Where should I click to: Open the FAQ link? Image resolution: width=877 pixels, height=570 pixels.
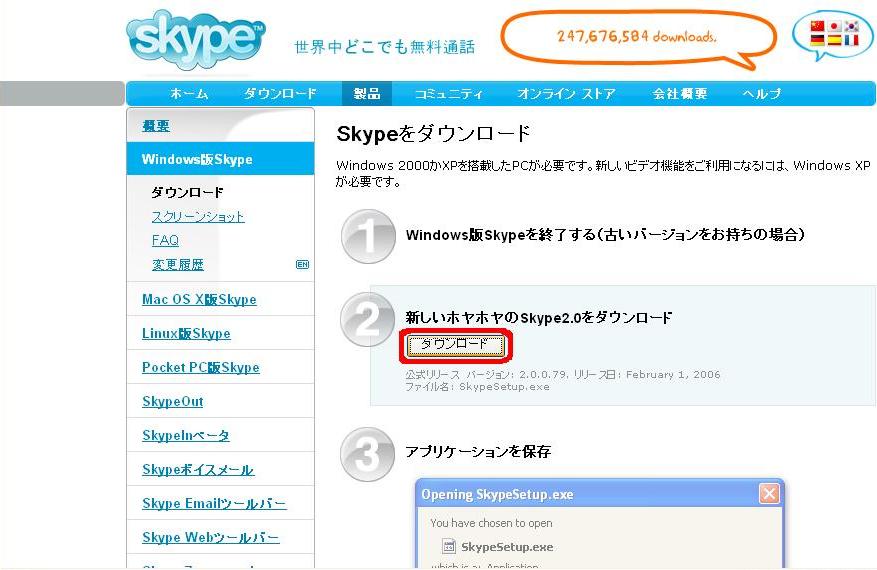click(165, 240)
